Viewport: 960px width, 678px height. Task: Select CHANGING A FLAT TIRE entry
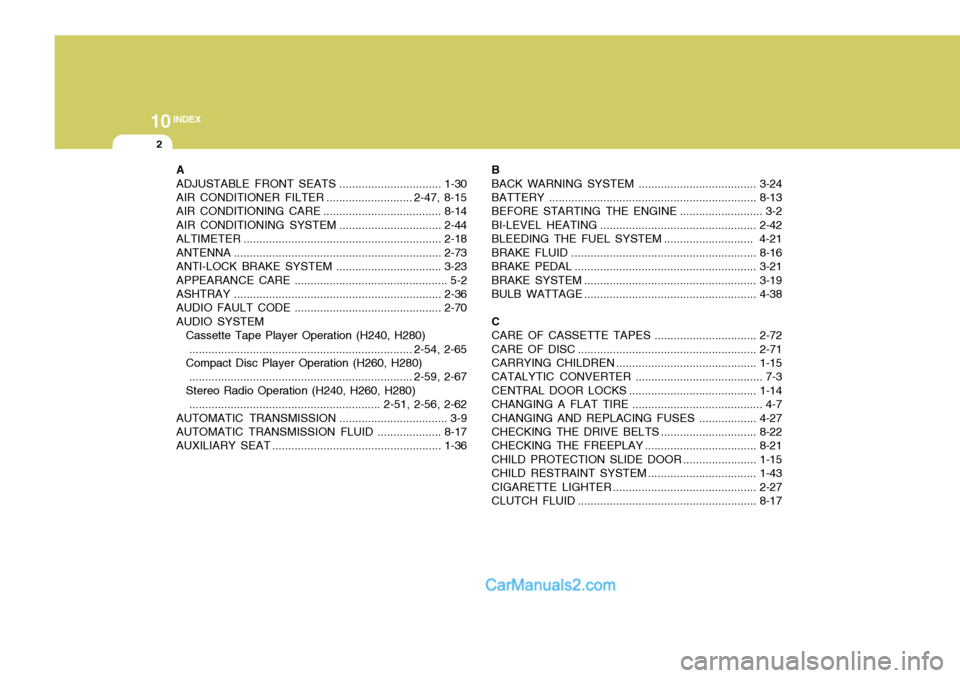point(637,404)
